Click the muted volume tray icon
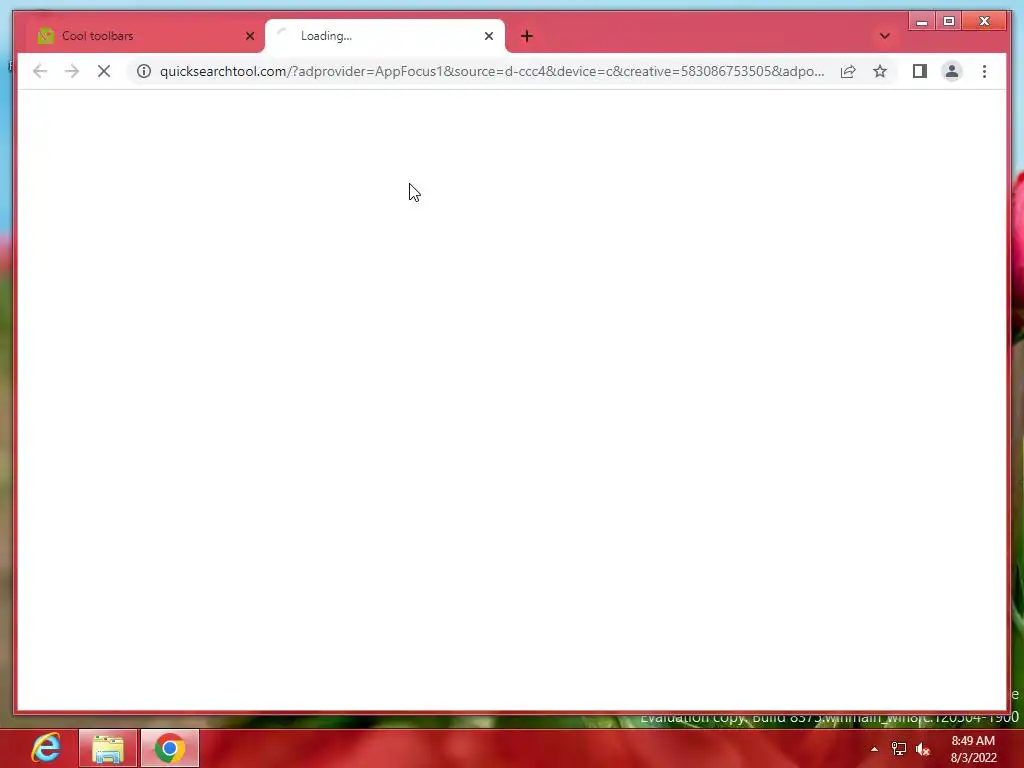1024x768 pixels. click(922, 749)
